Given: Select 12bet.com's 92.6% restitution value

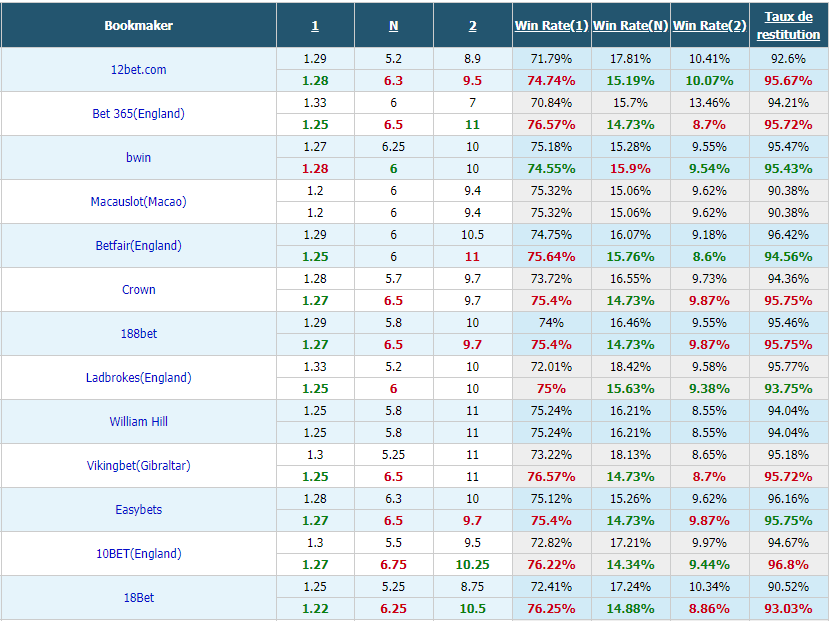Looking at the screenshot, I should [x=788, y=59].
